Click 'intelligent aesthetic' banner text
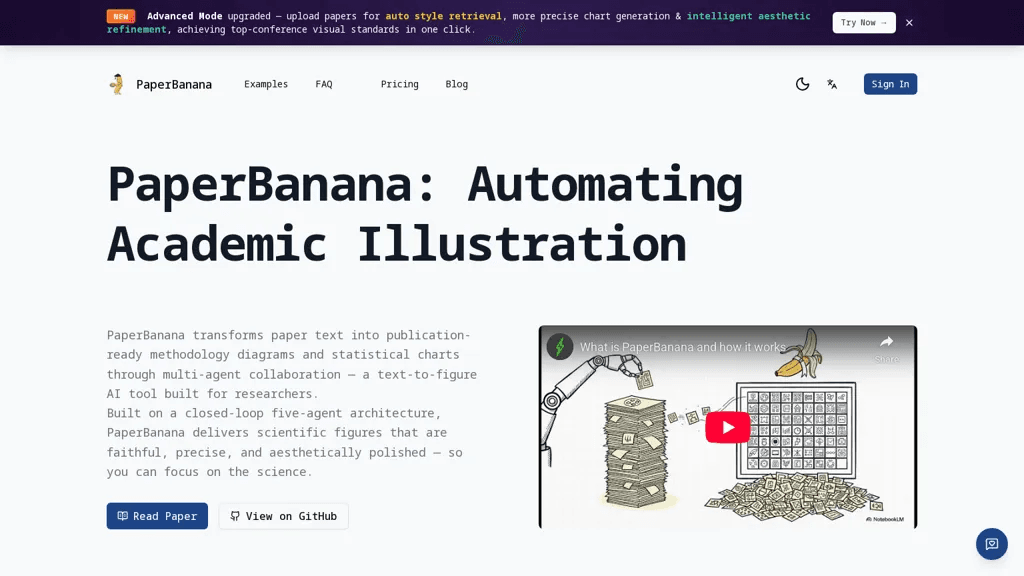 pyautogui.click(x=748, y=16)
